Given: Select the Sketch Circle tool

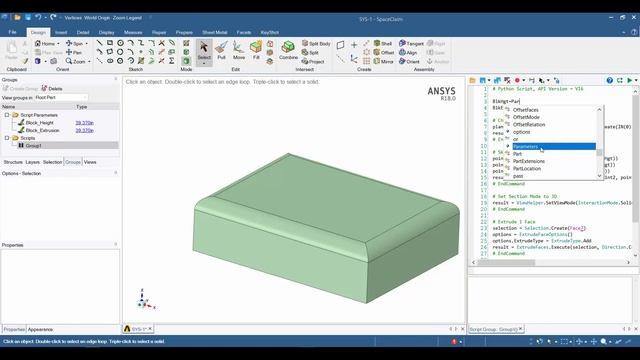Looking at the screenshot, I should (120, 43).
